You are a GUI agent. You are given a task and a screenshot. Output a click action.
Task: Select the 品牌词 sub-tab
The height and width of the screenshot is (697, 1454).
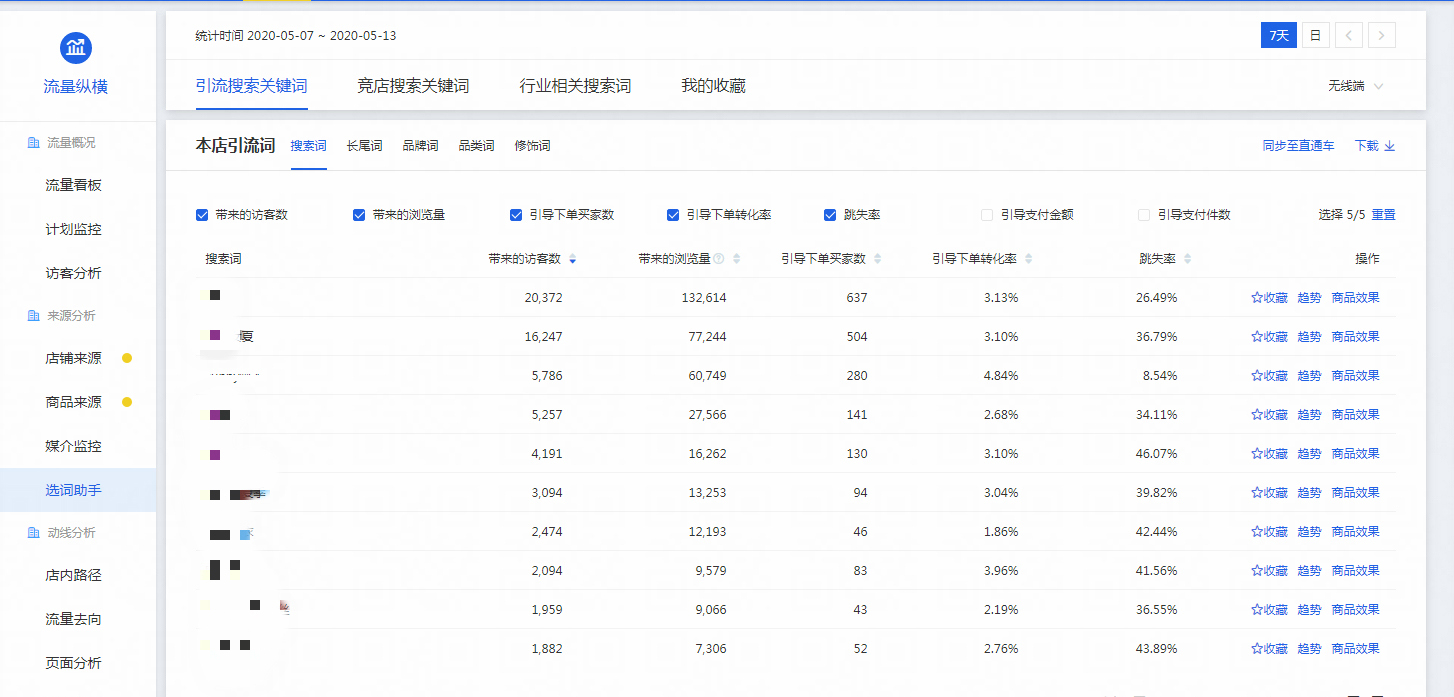420,146
